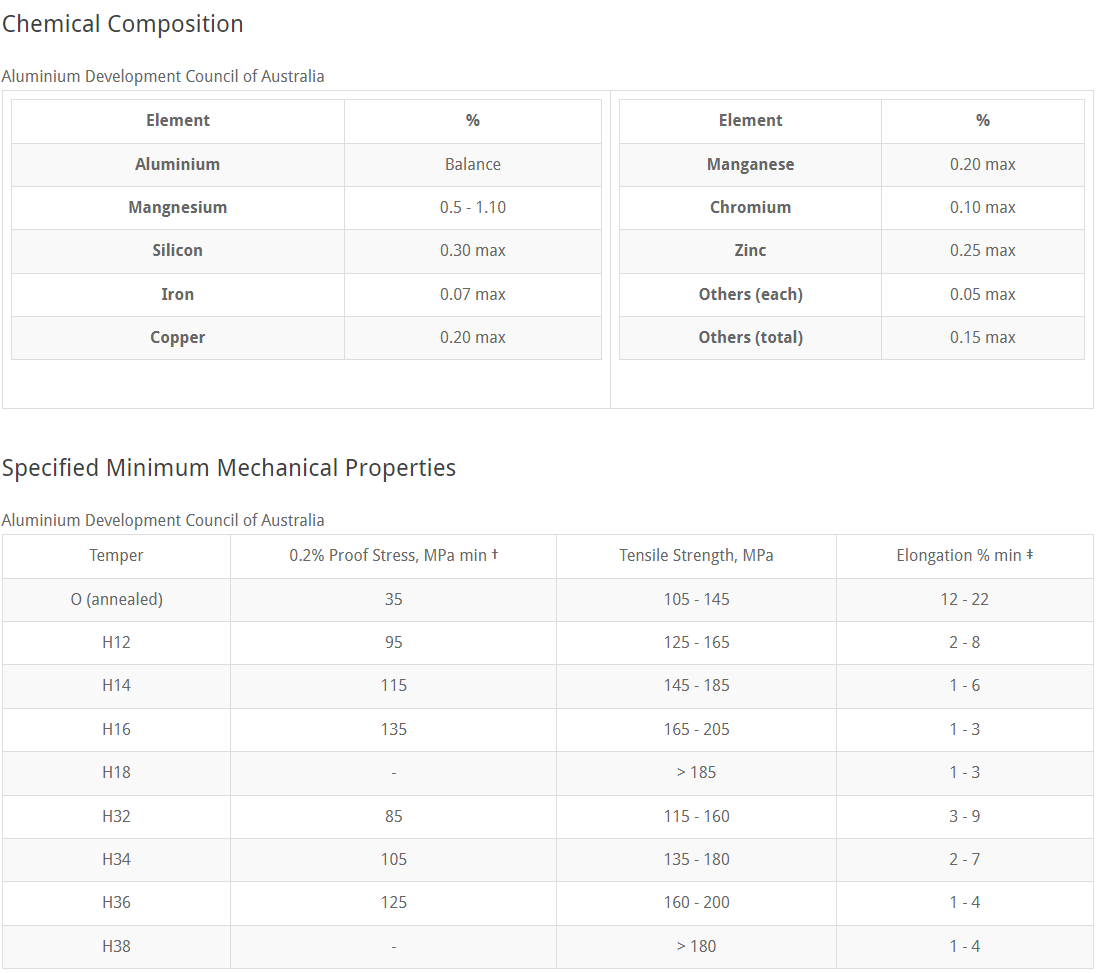The image size is (1097, 973).
Task: Select the H38 tensile value > 180
Action: coord(696,946)
